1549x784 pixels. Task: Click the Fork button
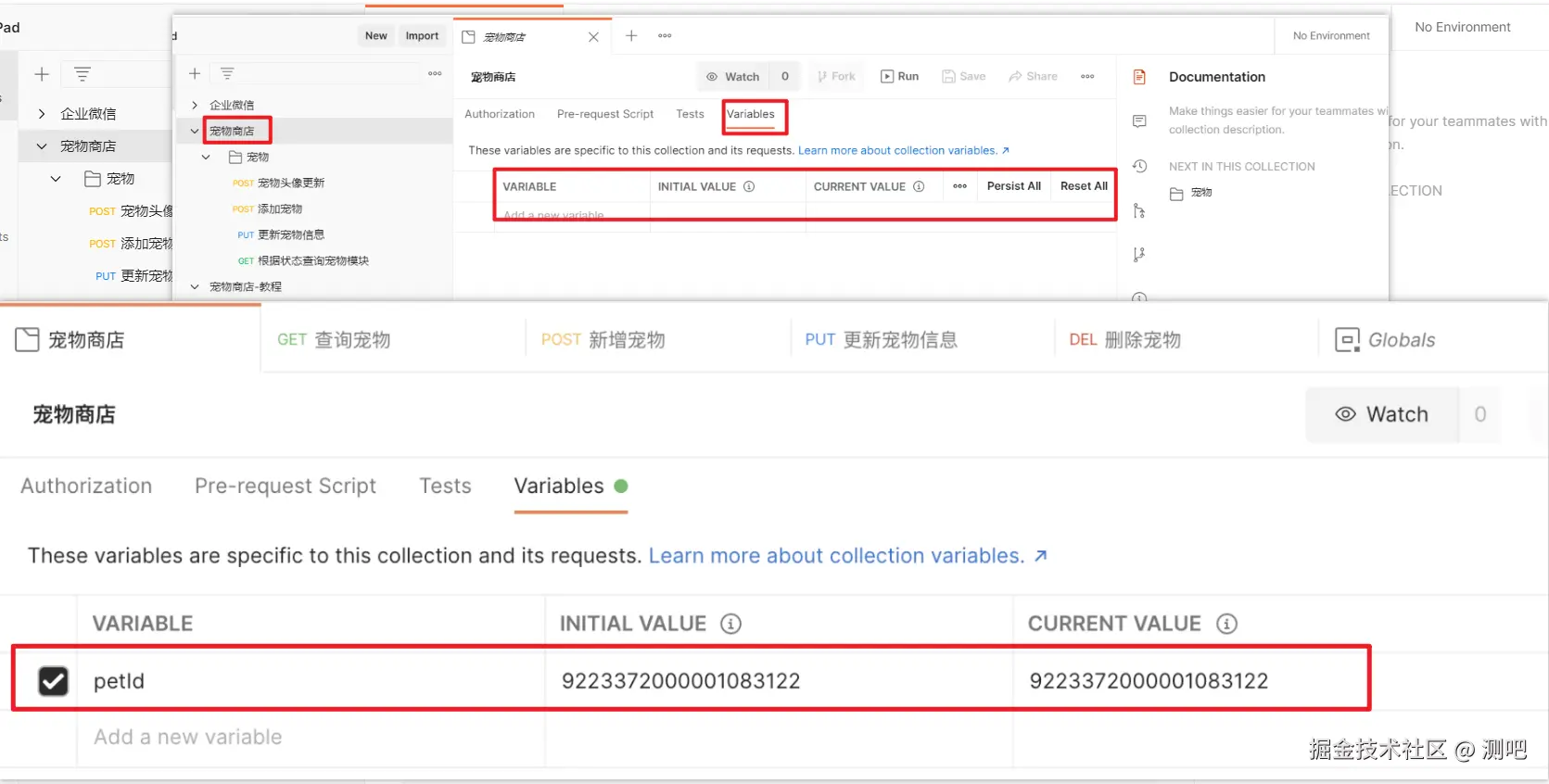click(x=836, y=77)
